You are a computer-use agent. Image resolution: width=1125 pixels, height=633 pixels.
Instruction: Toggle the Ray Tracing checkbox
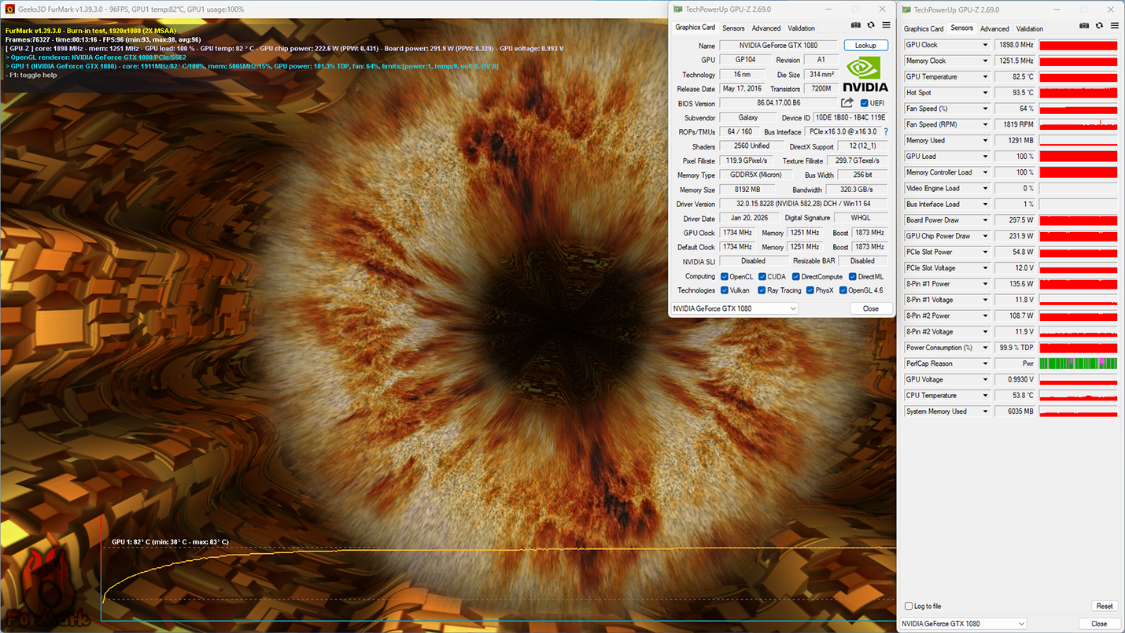[762, 291]
